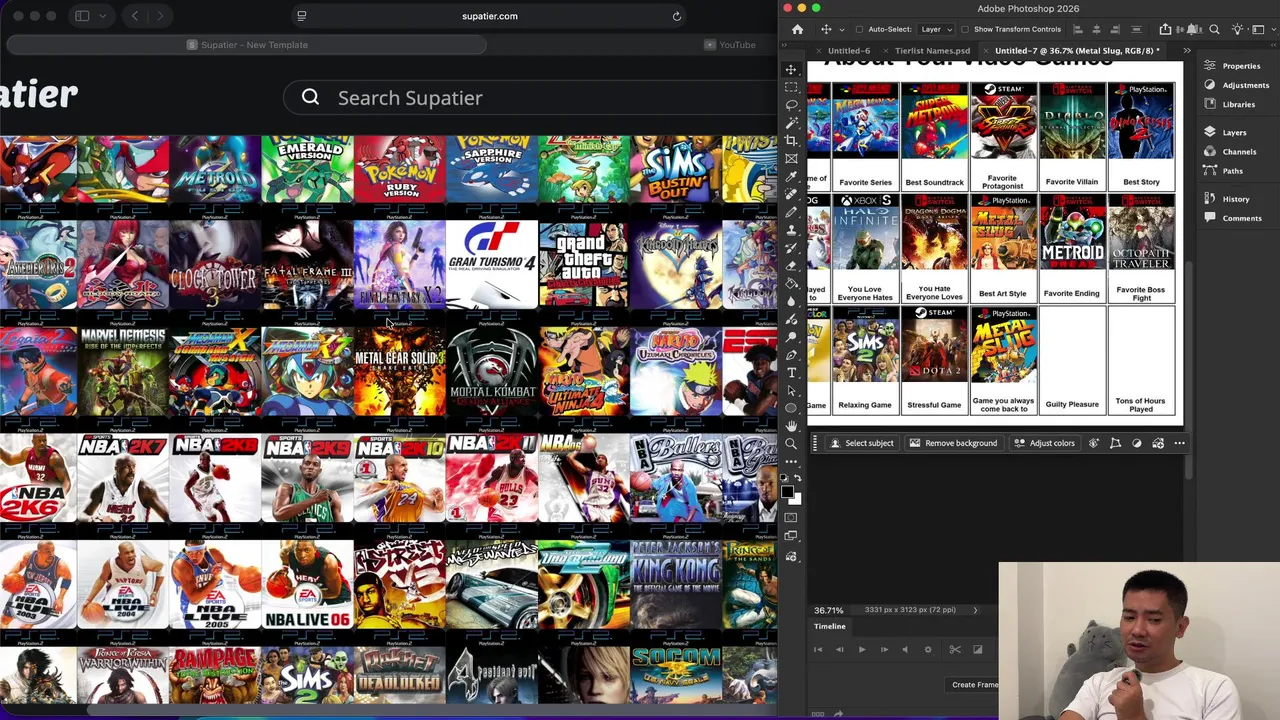Click align left edges icon

(x=1078, y=29)
